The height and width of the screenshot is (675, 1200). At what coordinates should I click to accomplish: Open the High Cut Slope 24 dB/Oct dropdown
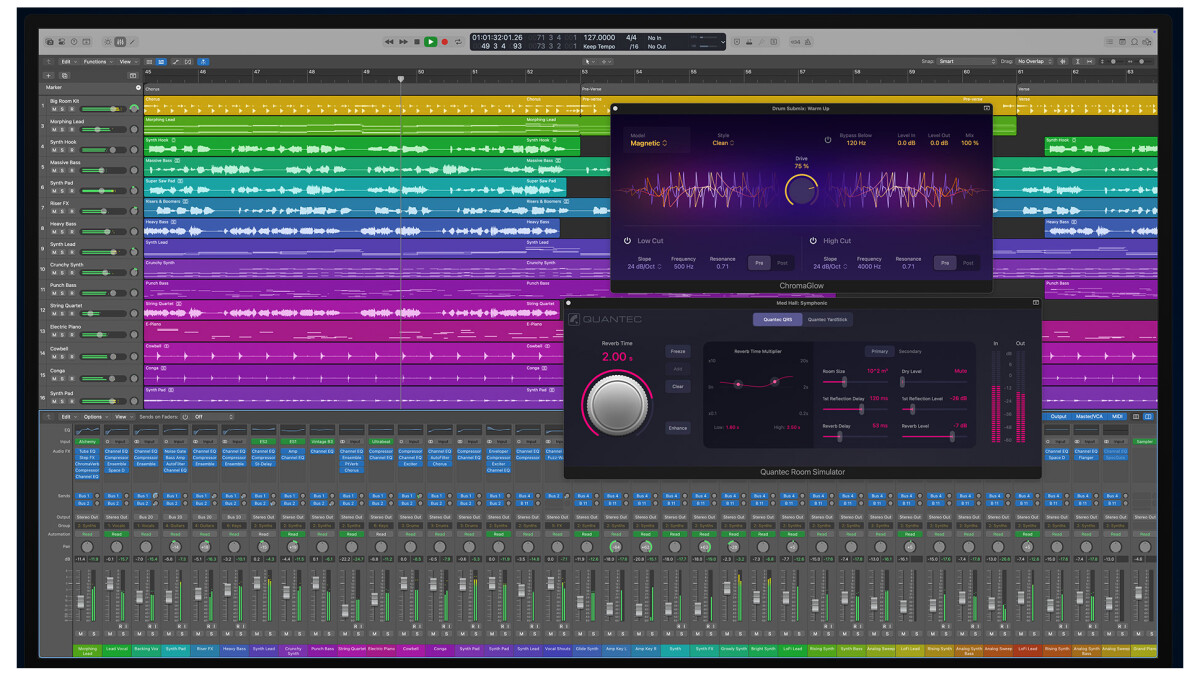[x=830, y=267]
